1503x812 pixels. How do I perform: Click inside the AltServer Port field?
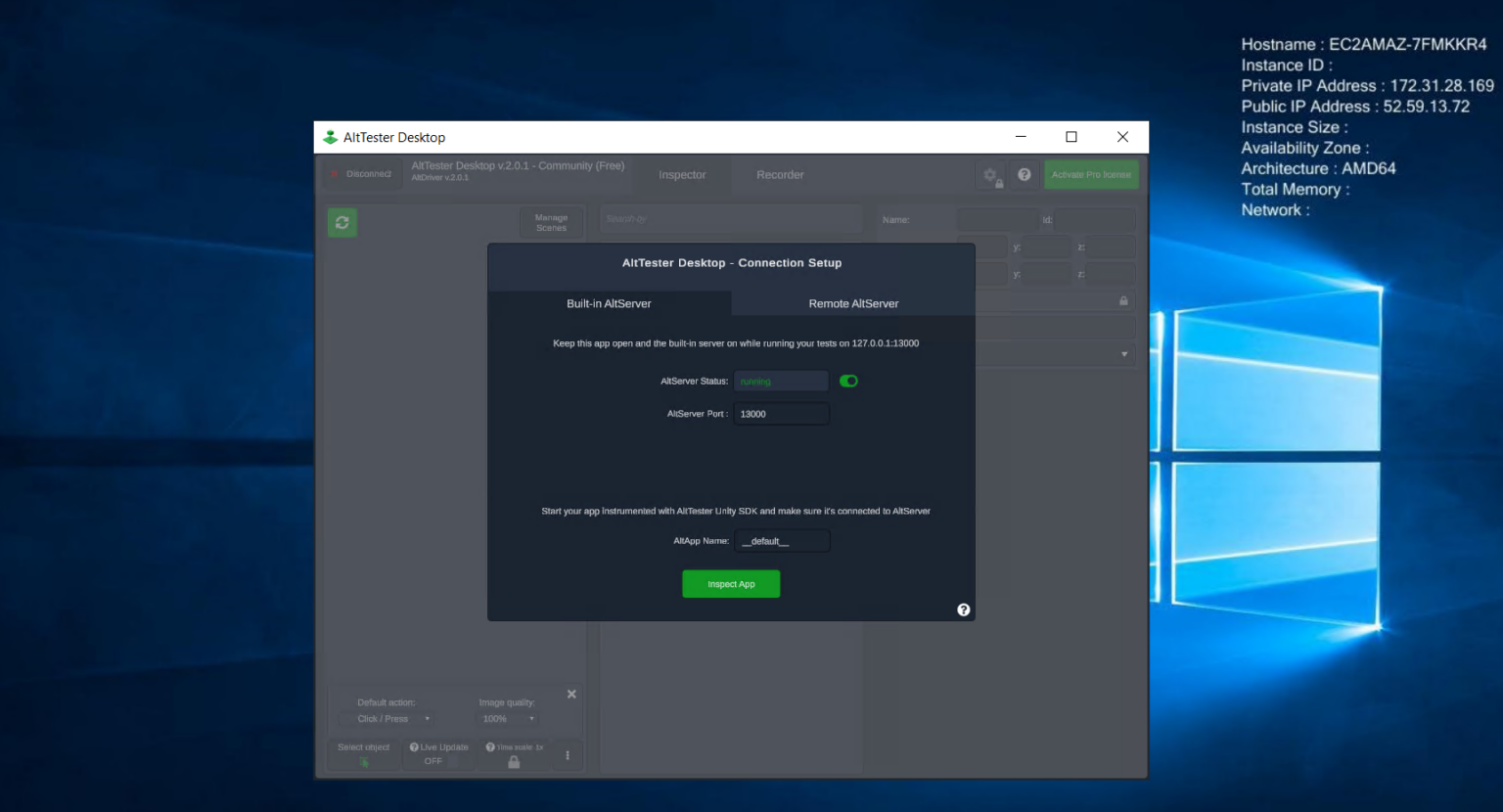click(781, 414)
